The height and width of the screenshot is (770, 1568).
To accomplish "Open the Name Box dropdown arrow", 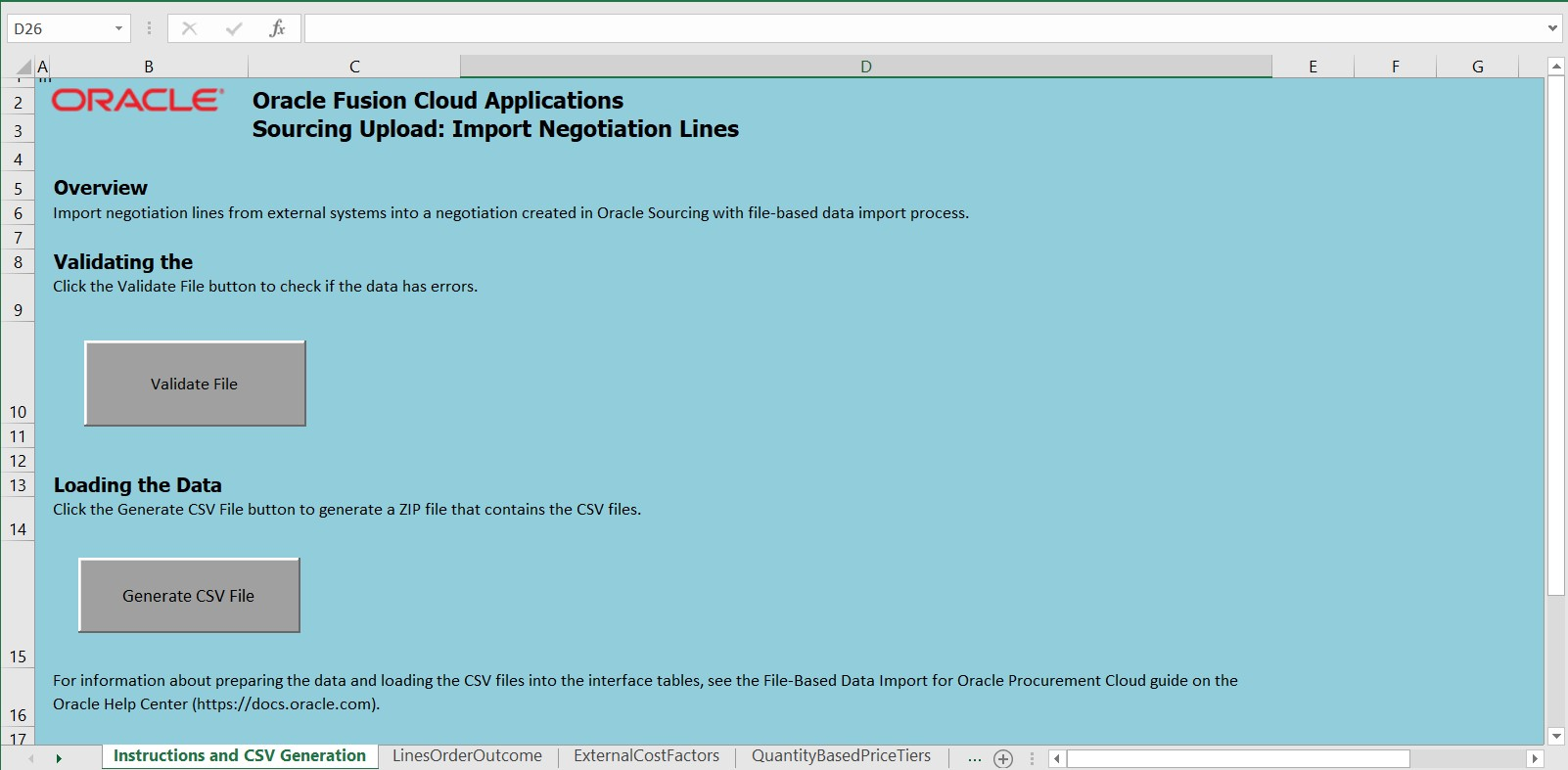I will [118, 28].
